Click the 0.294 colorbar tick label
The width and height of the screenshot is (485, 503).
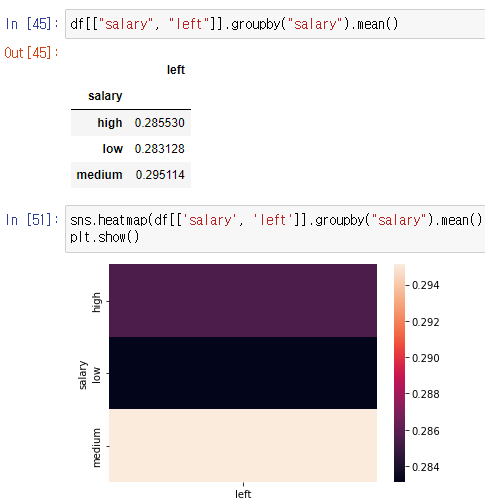click(425, 285)
